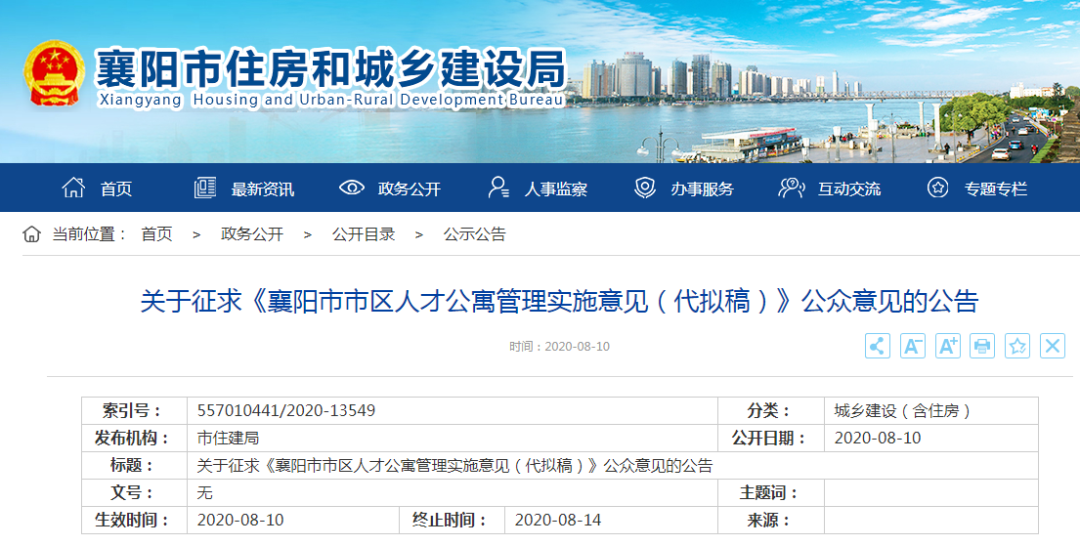
Task: Open the 办事服务 navigation menu item
Action: 702,189
